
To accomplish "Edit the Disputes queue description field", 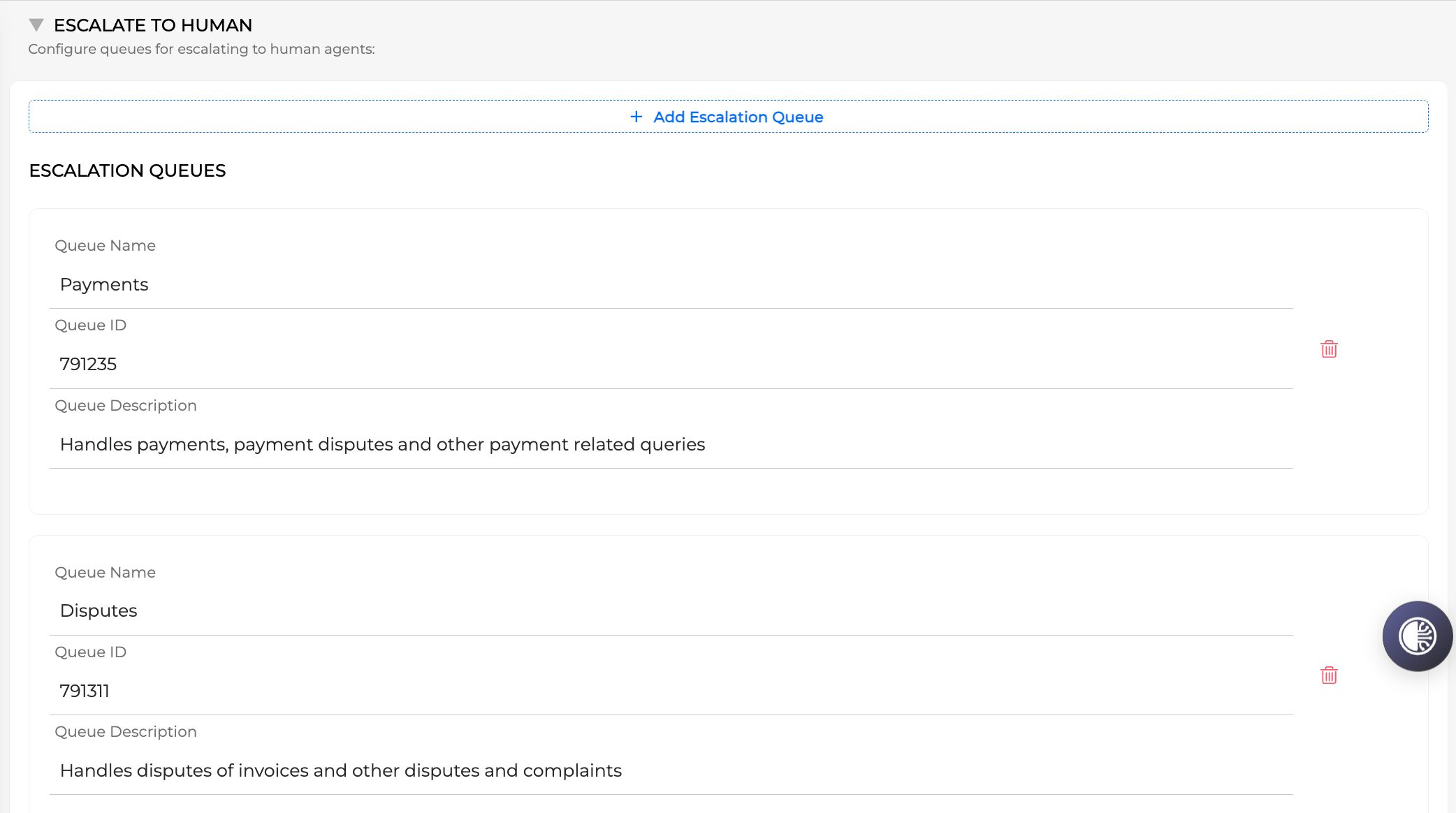I will pyautogui.click(x=671, y=771).
